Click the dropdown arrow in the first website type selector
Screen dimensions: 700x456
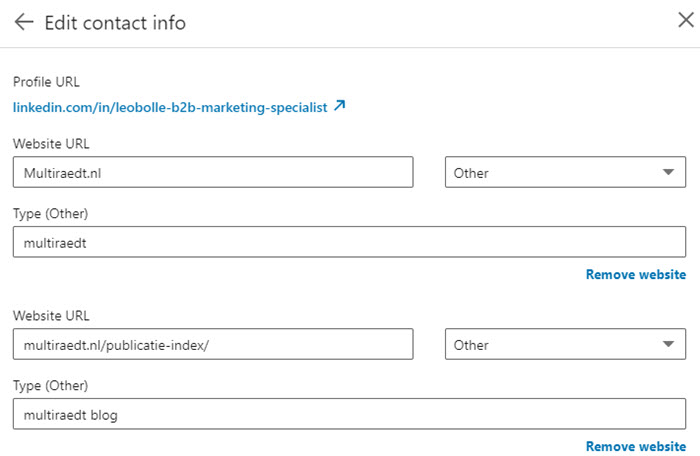click(x=668, y=172)
